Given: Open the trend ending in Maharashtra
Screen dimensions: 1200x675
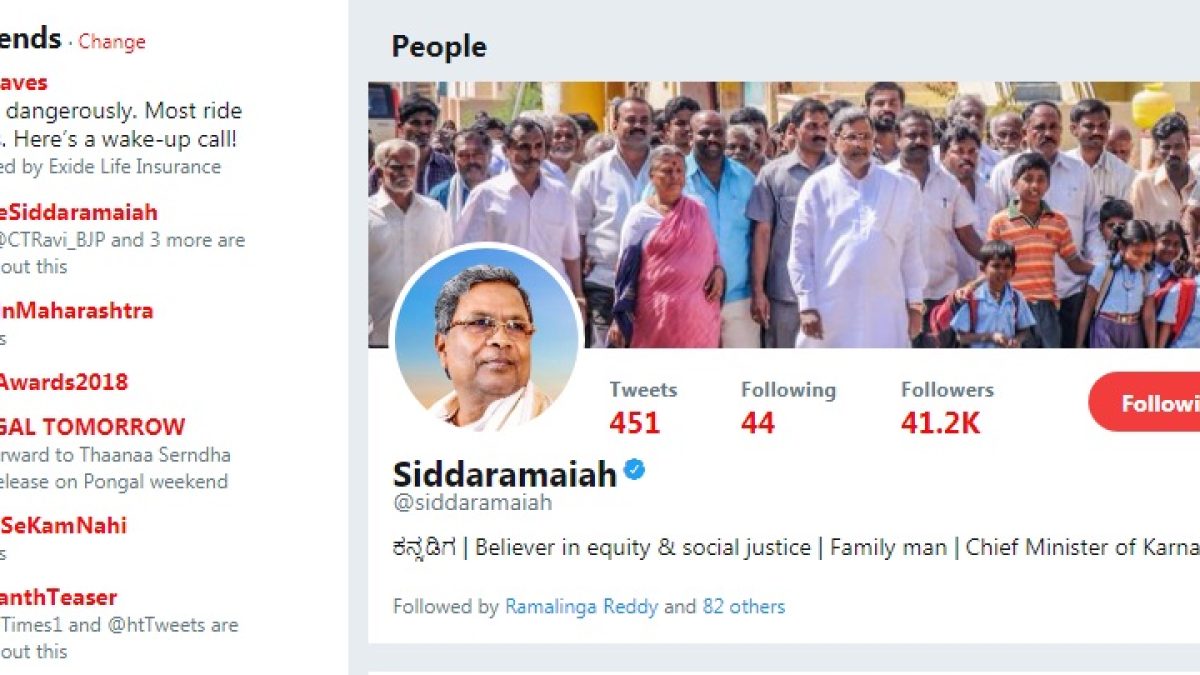Looking at the screenshot, I should click(77, 310).
